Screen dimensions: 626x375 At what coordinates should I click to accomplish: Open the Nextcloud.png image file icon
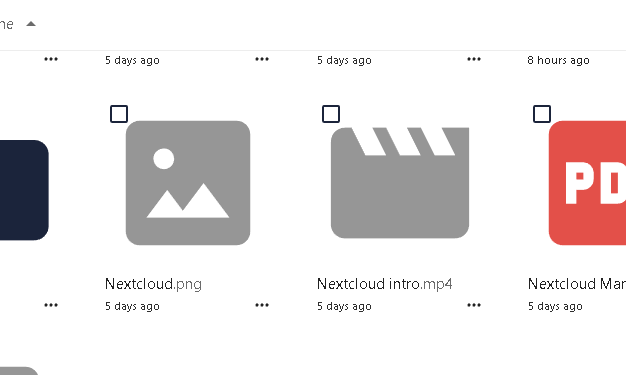pyautogui.click(x=188, y=183)
